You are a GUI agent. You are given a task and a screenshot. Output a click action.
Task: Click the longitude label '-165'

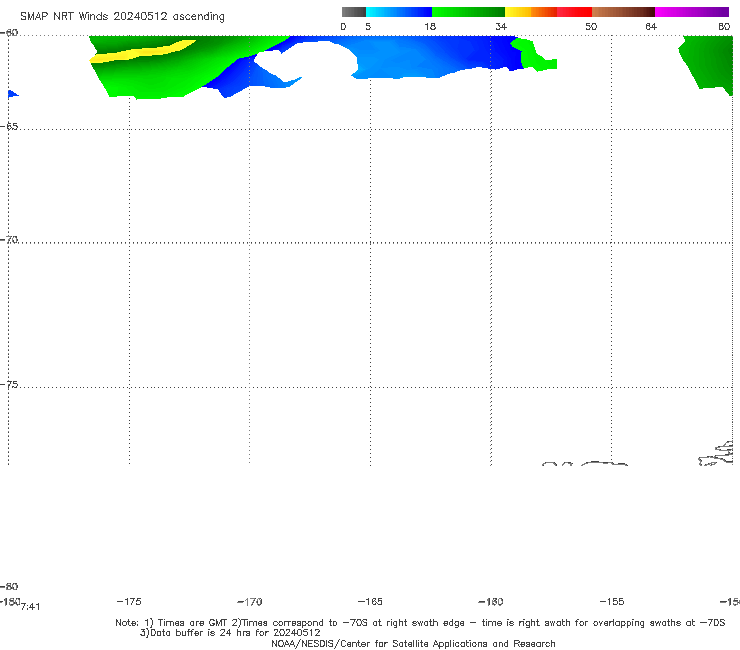tap(370, 601)
